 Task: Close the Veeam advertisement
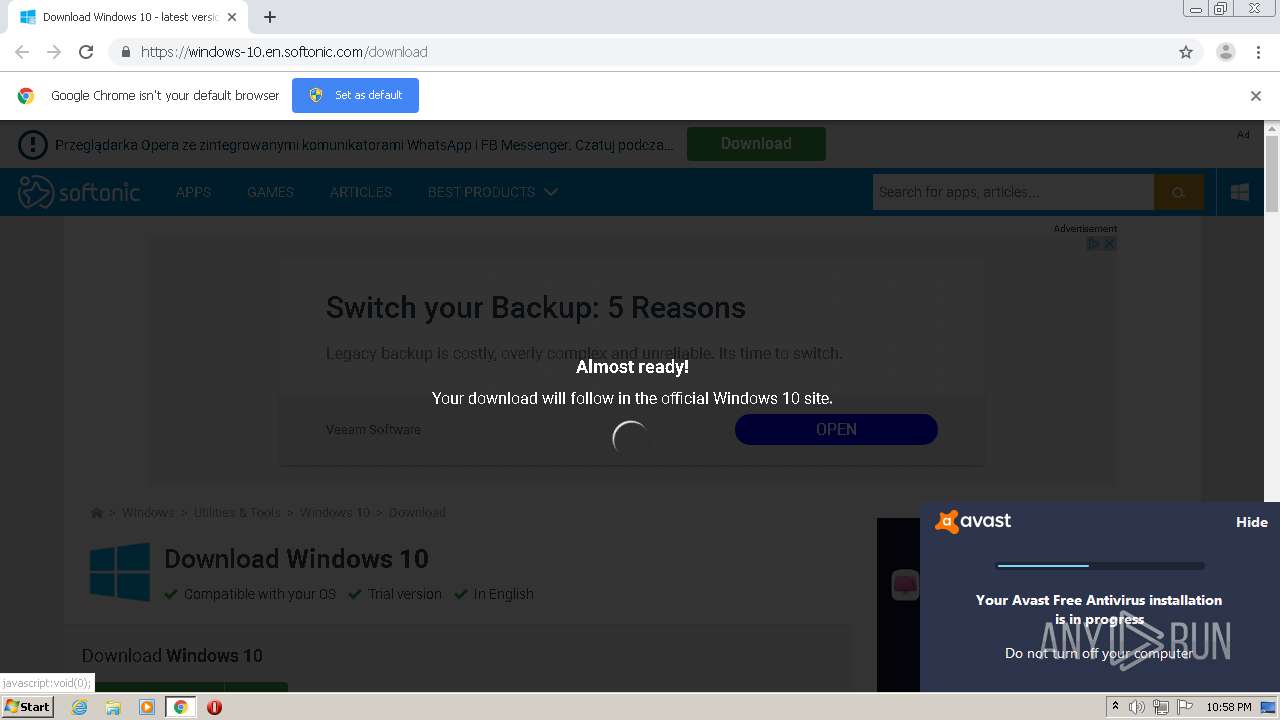point(1108,244)
